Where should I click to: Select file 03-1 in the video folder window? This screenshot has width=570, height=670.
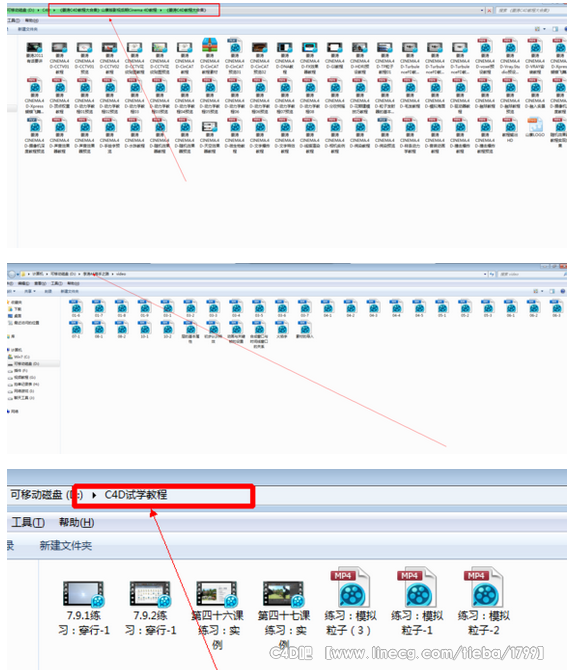pos(167,309)
